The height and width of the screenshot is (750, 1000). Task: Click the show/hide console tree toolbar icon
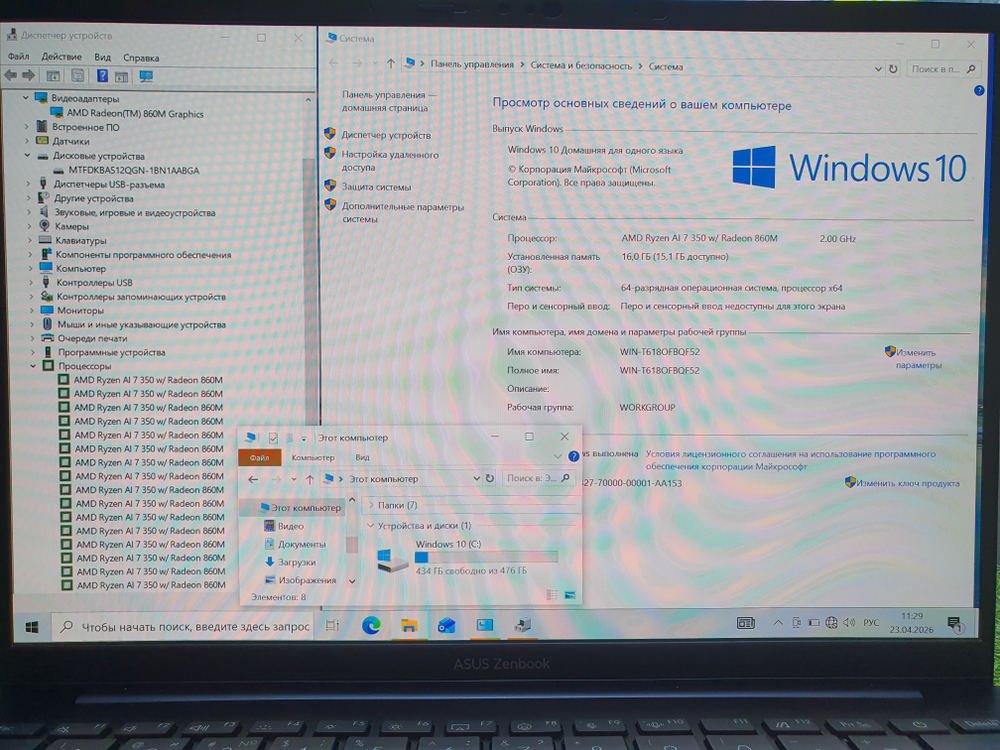(x=53, y=77)
